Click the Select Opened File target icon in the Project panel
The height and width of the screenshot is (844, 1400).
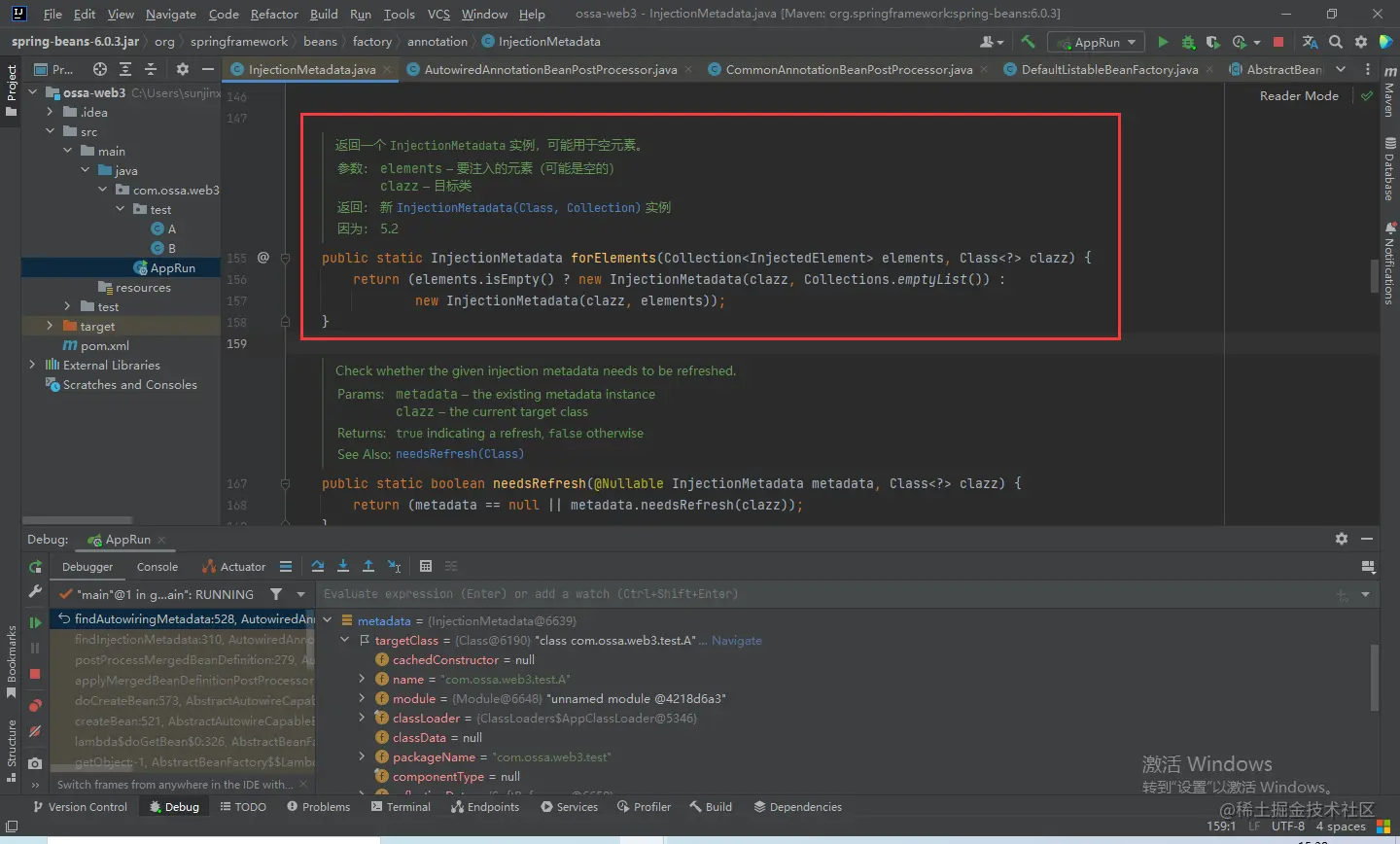[99, 69]
